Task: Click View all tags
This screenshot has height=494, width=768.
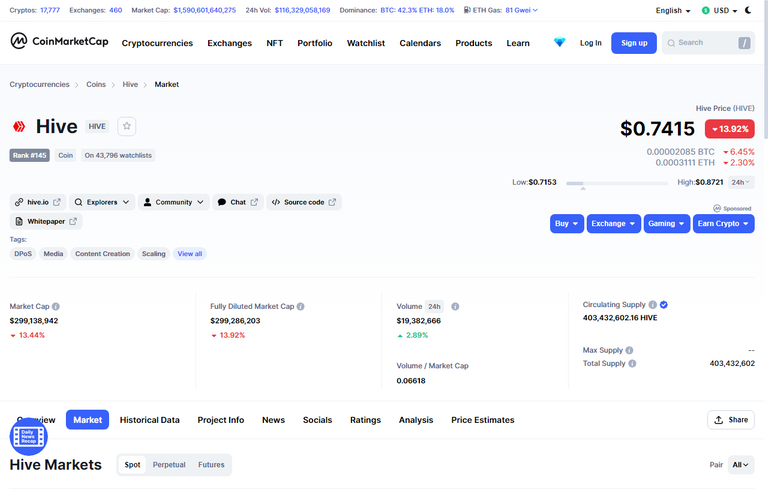Action: click(190, 254)
